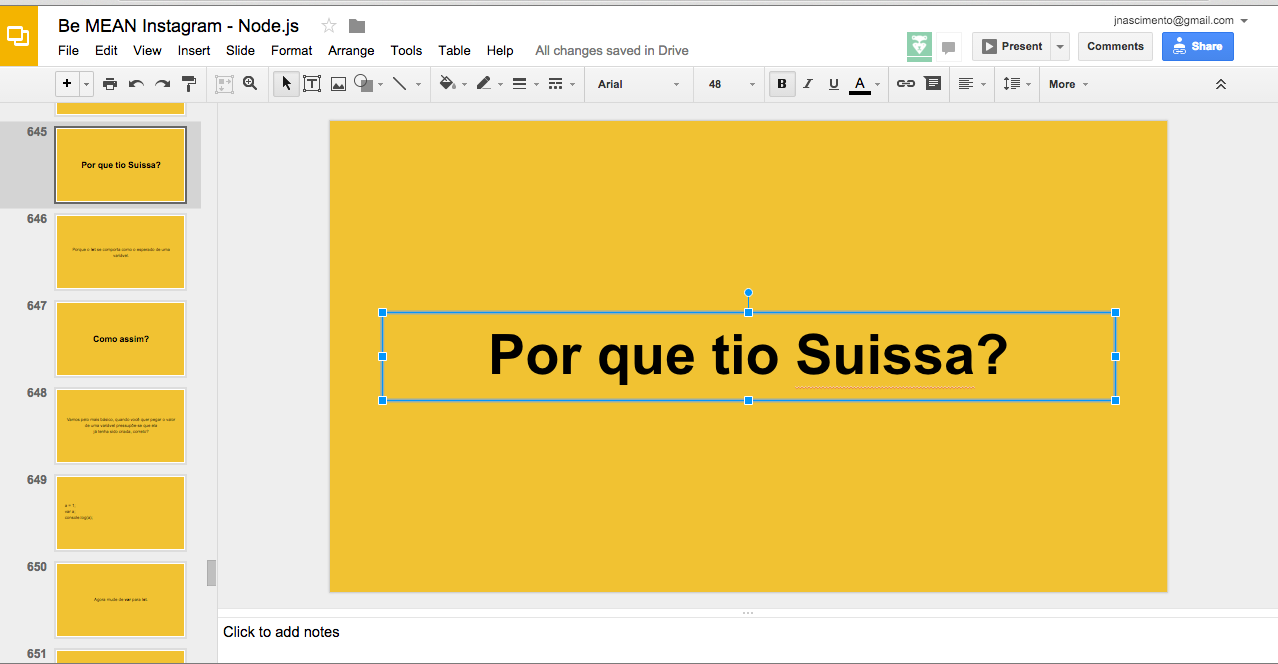Open the Insert menu

194,50
